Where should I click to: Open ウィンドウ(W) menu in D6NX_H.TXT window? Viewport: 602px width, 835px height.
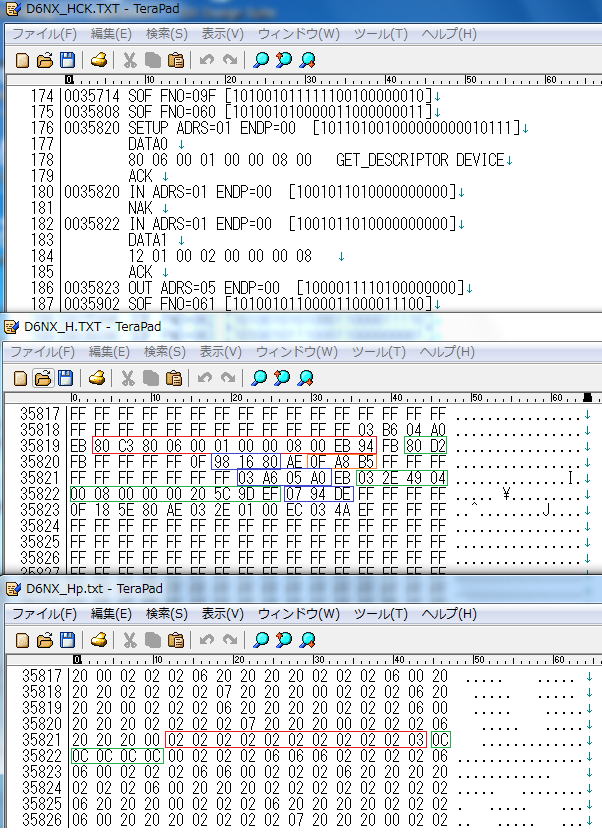(298, 352)
